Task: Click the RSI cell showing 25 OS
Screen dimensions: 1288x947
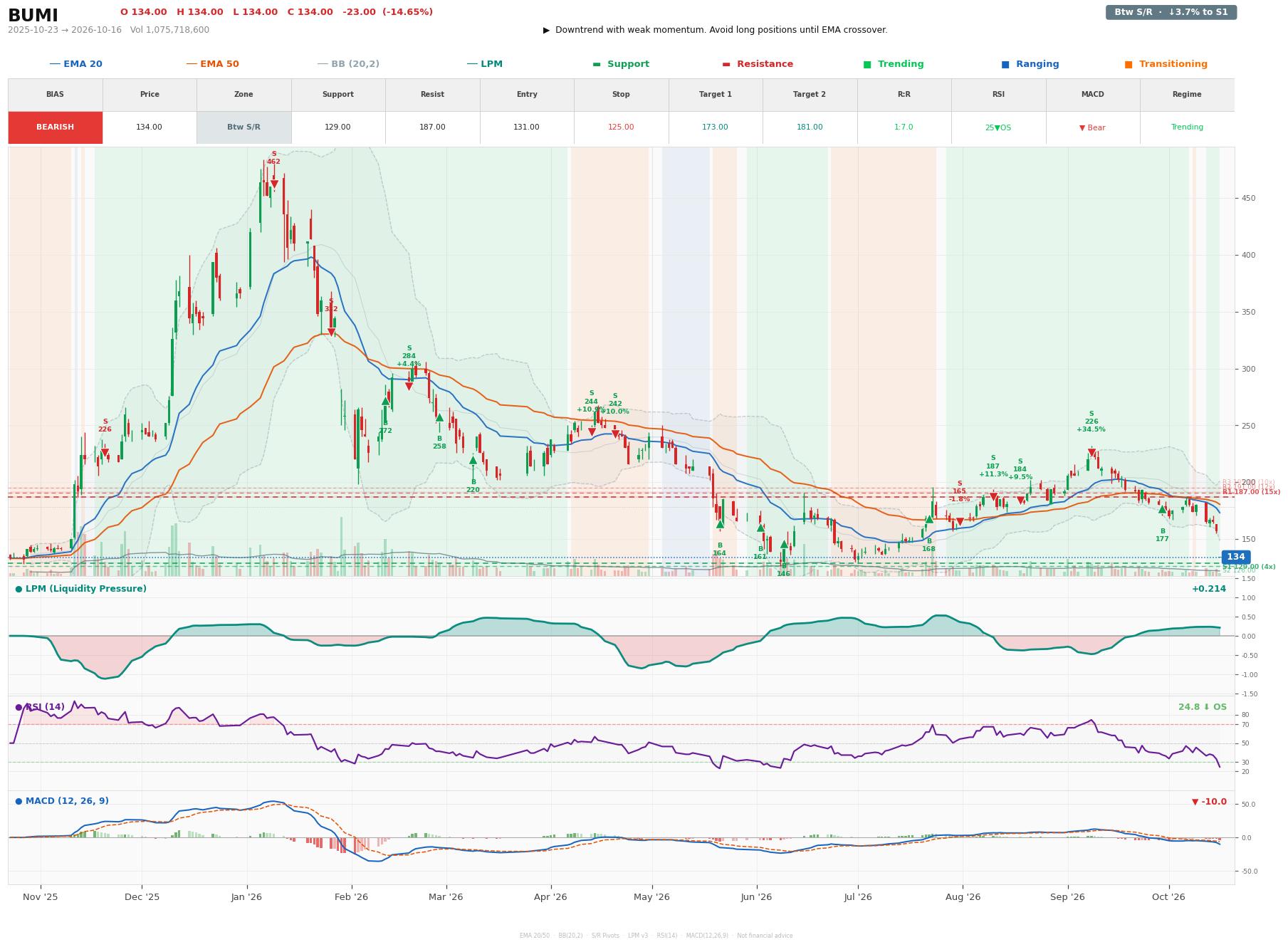Action: tap(998, 127)
